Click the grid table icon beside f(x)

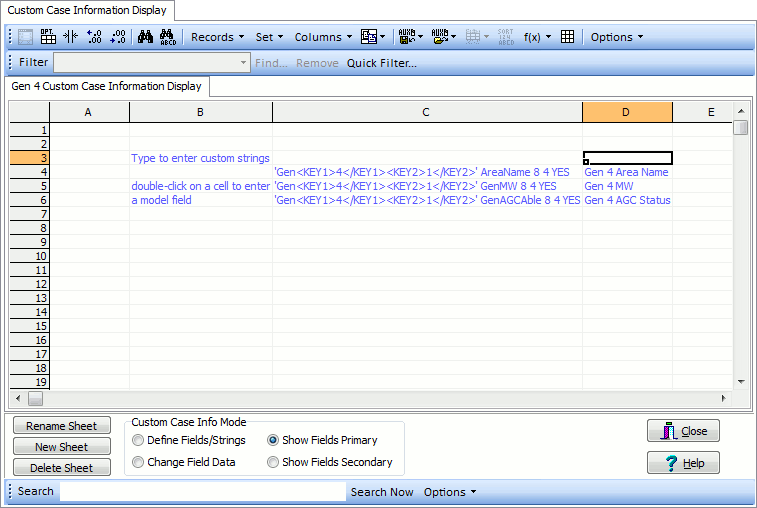click(x=567, y=37)
